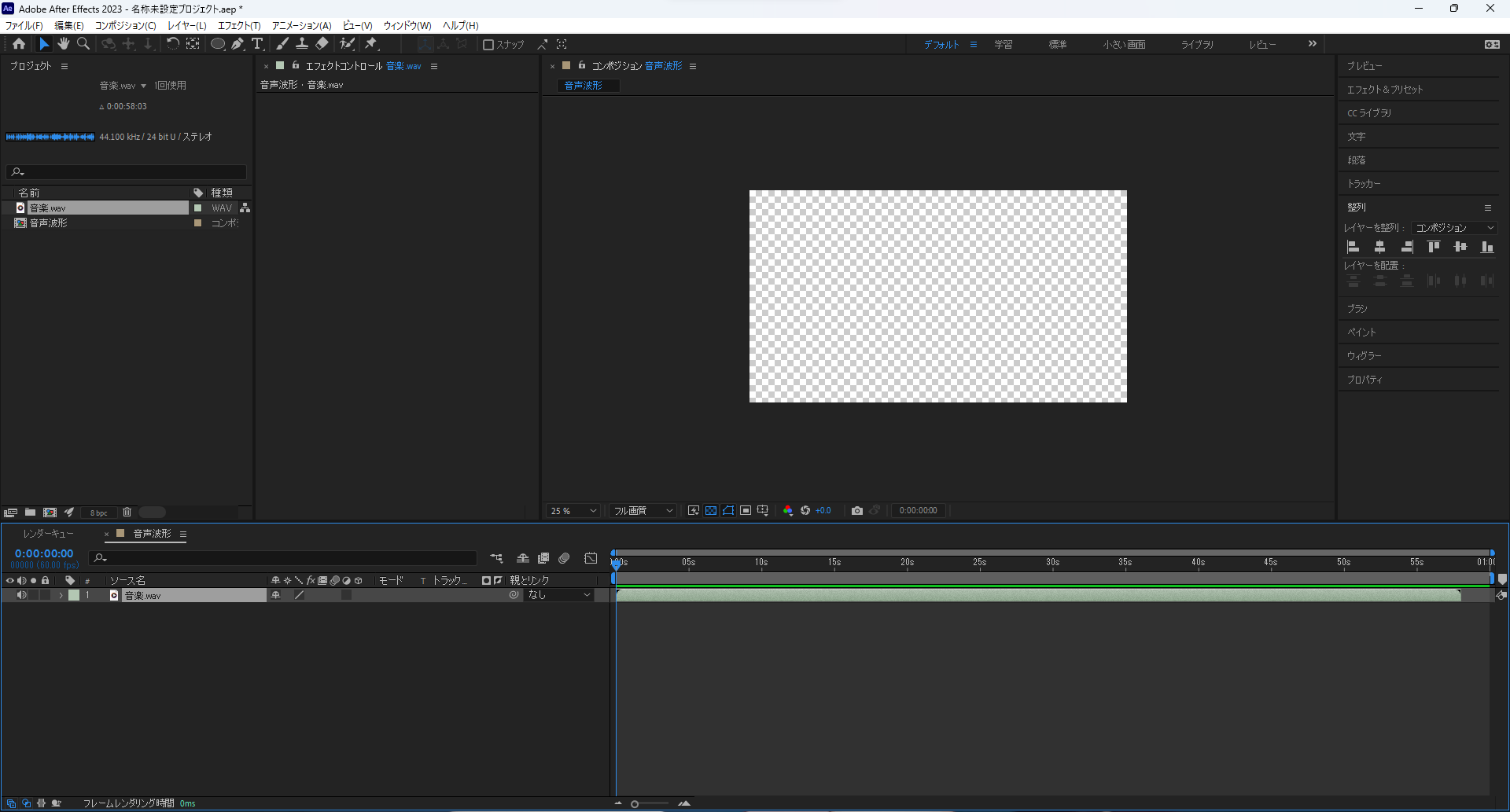Toggle the shy layers switch in timeline

(522, 558)
